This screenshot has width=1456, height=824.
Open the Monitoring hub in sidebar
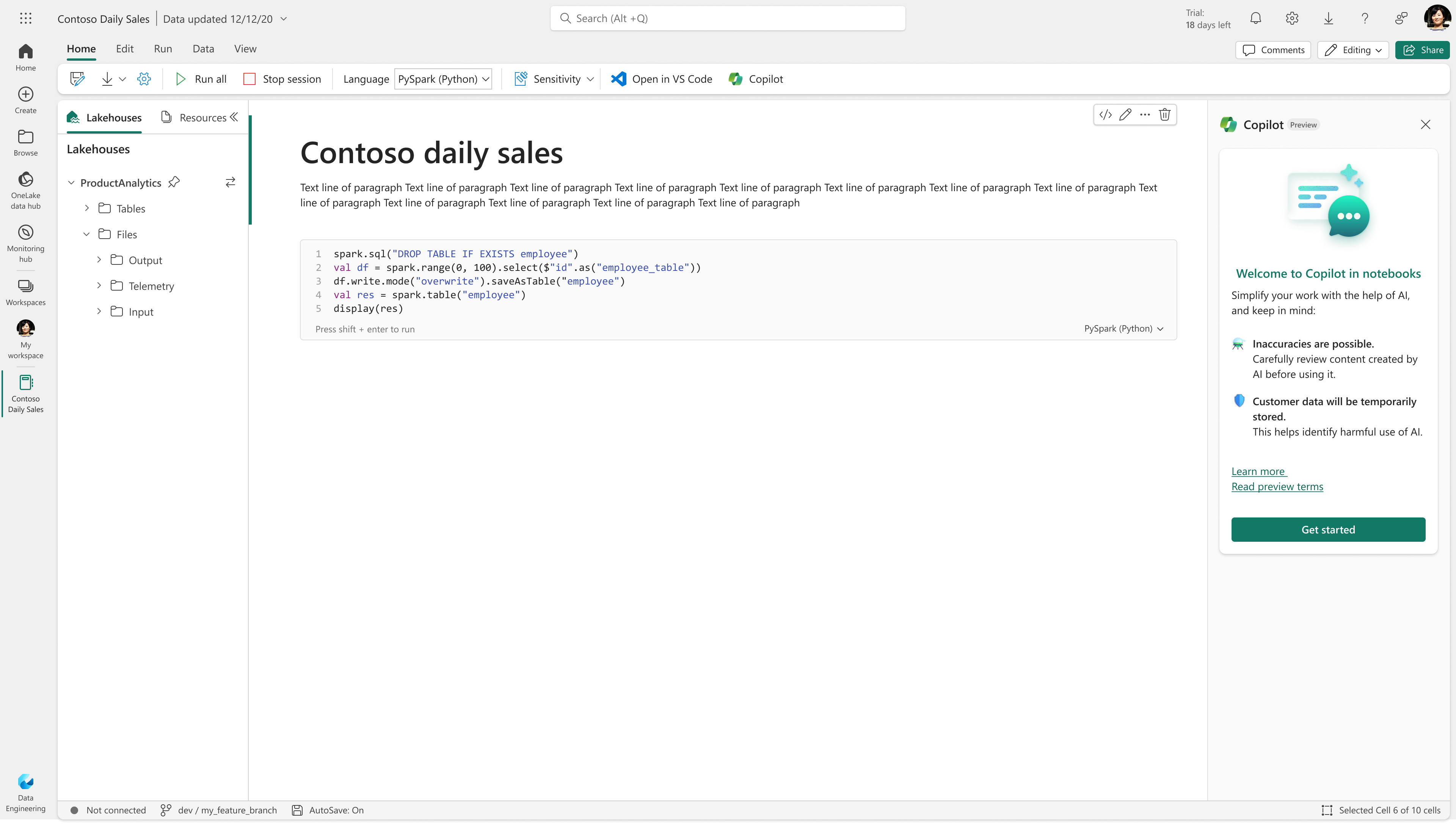25,243
